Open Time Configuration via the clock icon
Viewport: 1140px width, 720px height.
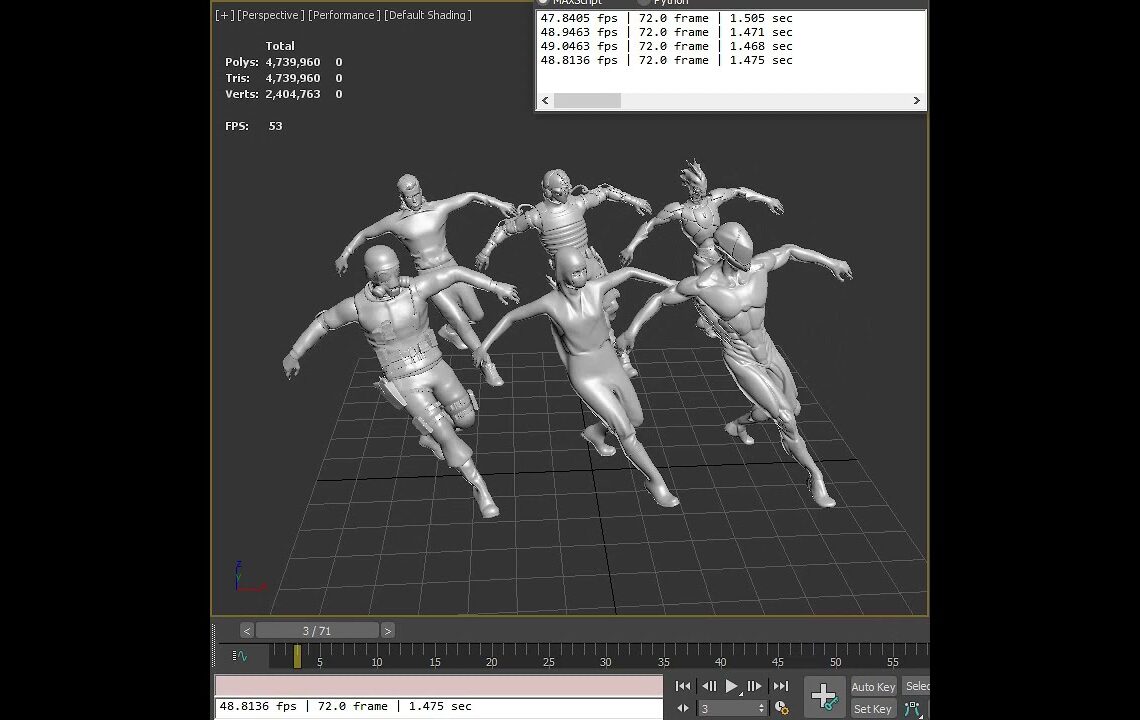783,707
